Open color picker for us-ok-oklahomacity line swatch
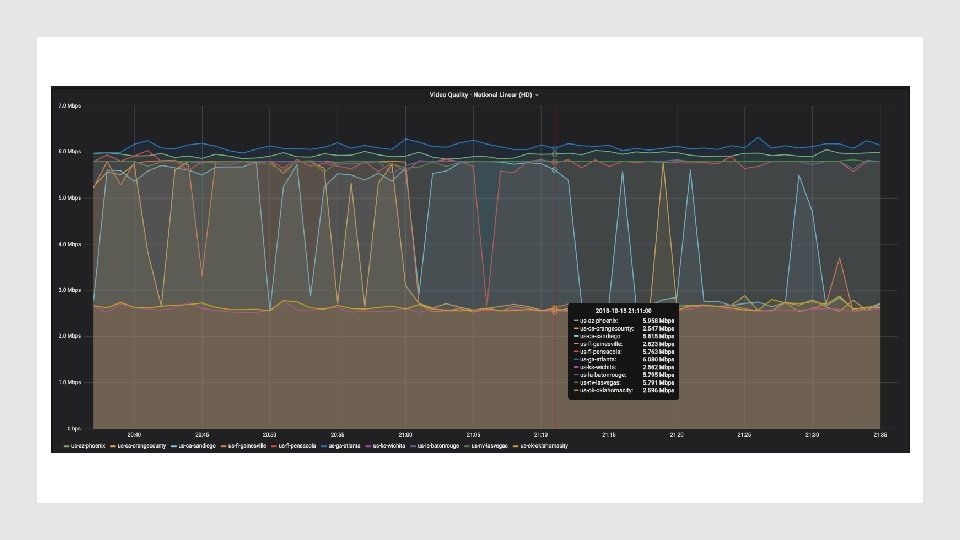The image size is (960, 540). click(516, 446)
